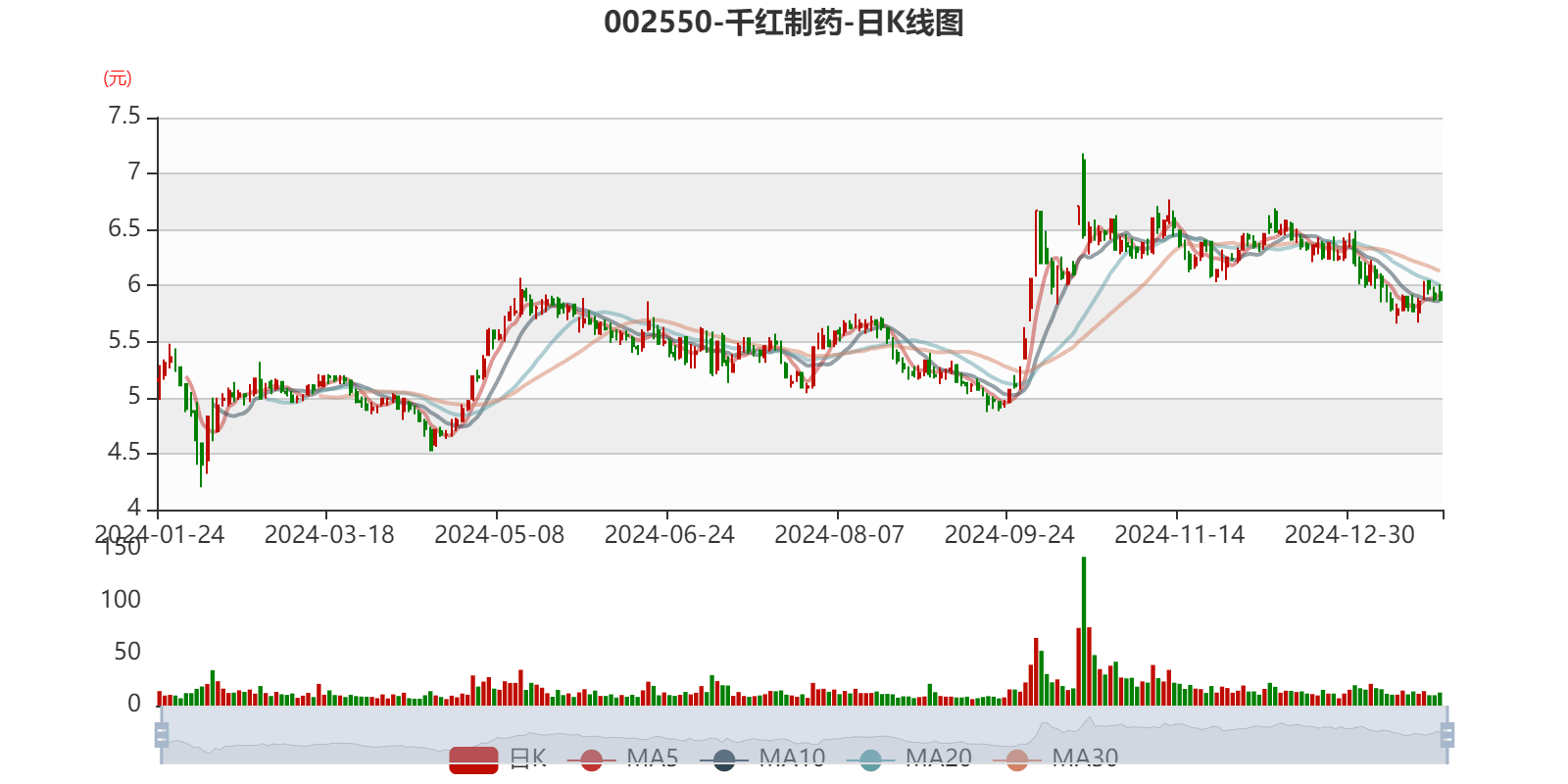The image size is (1568, 784).
Task: Click the 4.5 price axis label
Action: [x=124, y=453]
